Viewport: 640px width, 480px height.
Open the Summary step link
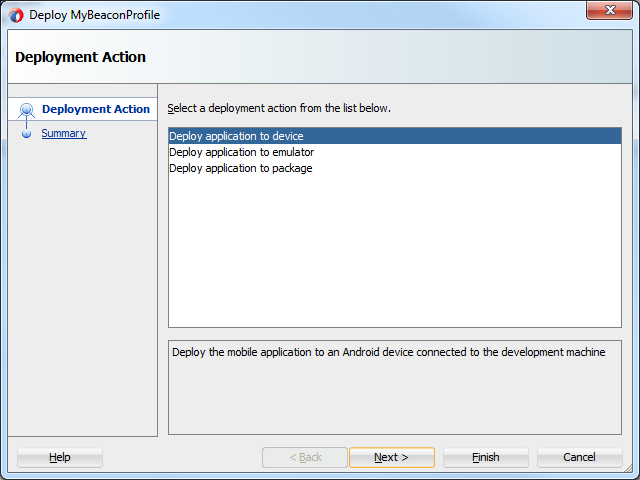pyautogui.click(x=64, y=133)
